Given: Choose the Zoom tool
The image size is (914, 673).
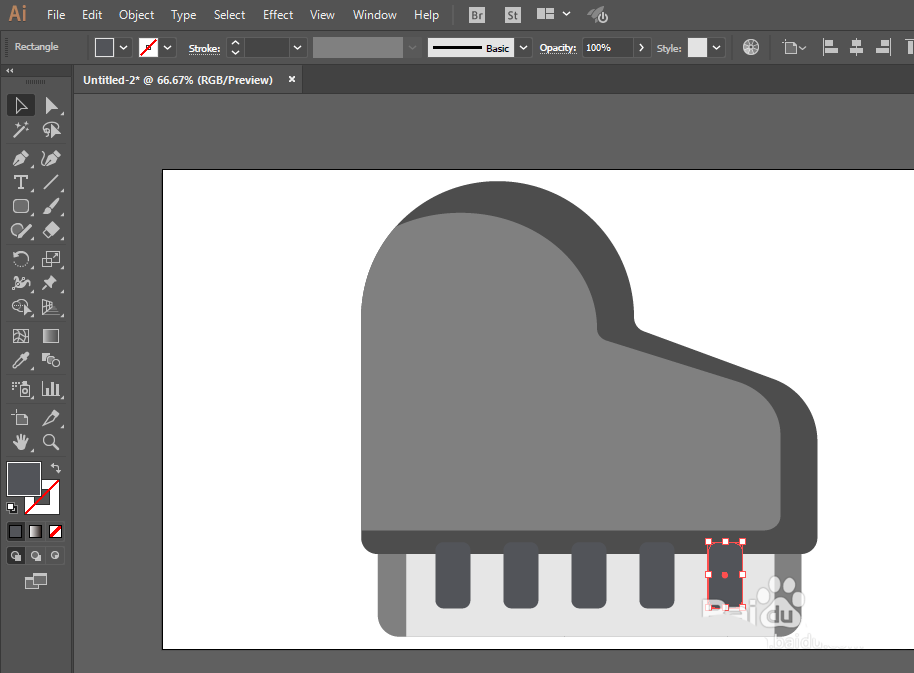Looking at the screenshot, I should pyautogui.click(x=51, y=441).
